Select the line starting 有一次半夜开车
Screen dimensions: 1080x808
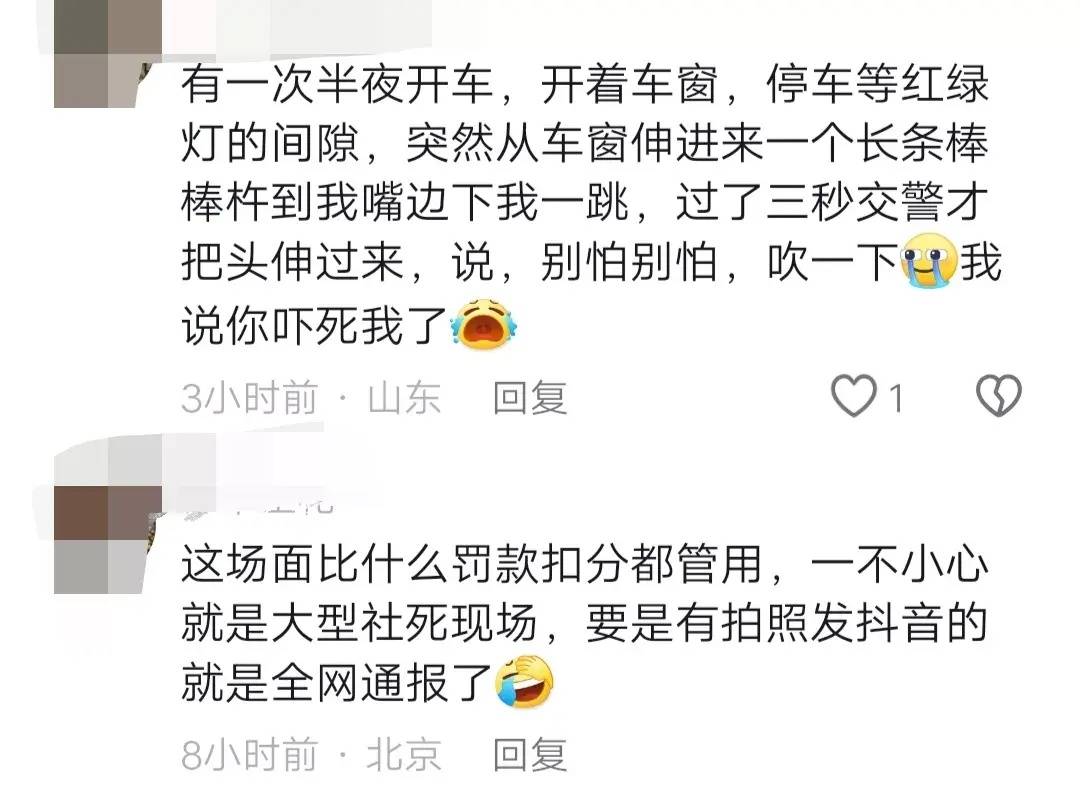click(x=585, y=84)
